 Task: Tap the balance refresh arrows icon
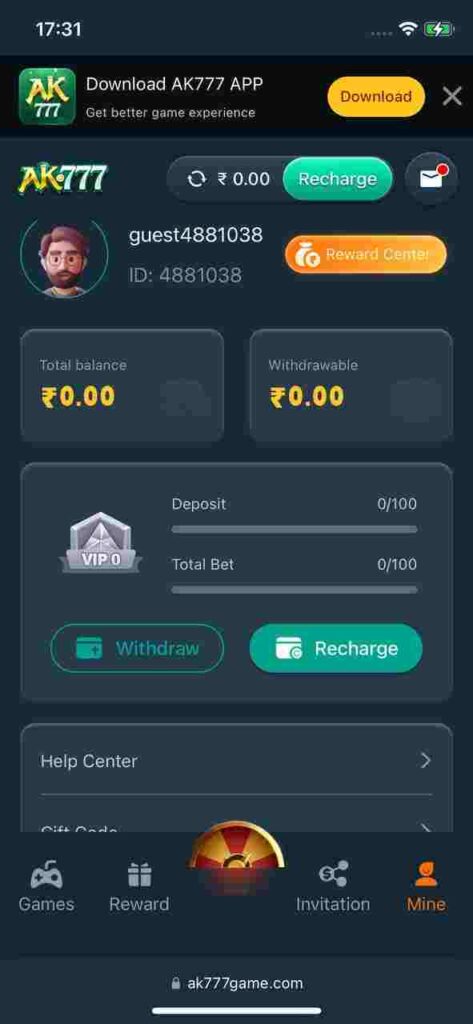pyautogui.click(x=196, y=179)
